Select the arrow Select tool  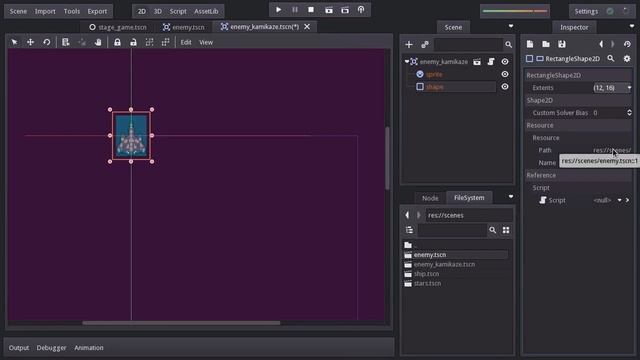click(x=14, y=42)
